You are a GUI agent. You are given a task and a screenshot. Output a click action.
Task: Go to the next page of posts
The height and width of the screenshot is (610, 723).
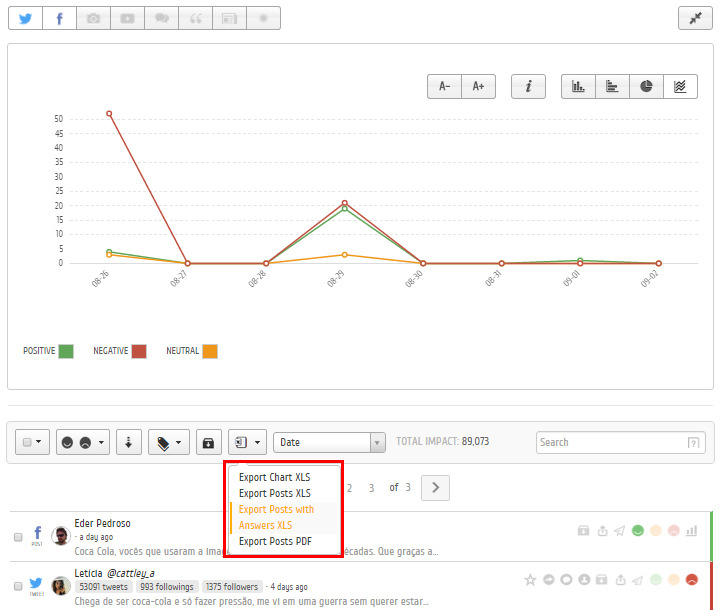point(436,487)
